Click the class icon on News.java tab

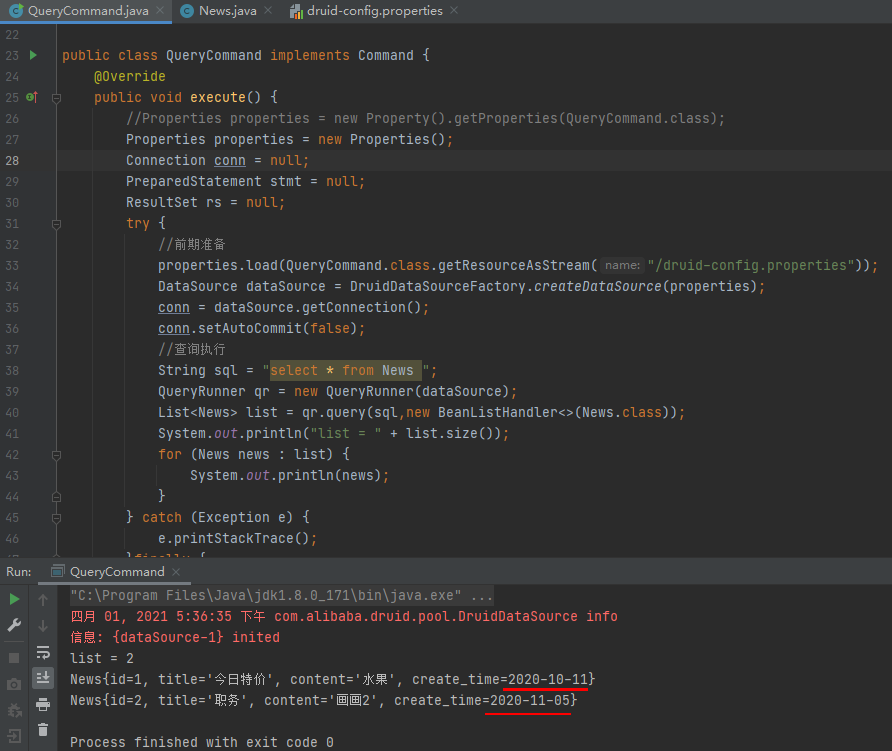click(187, 11)
